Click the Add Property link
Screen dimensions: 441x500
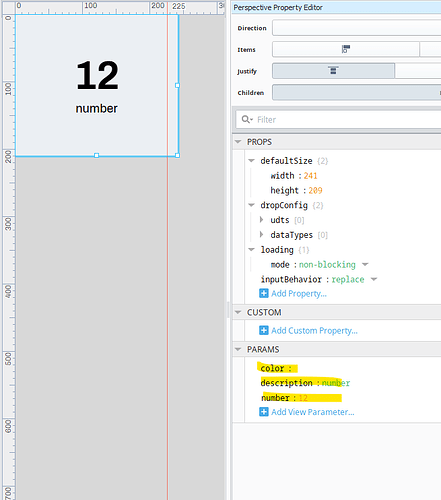299,294
